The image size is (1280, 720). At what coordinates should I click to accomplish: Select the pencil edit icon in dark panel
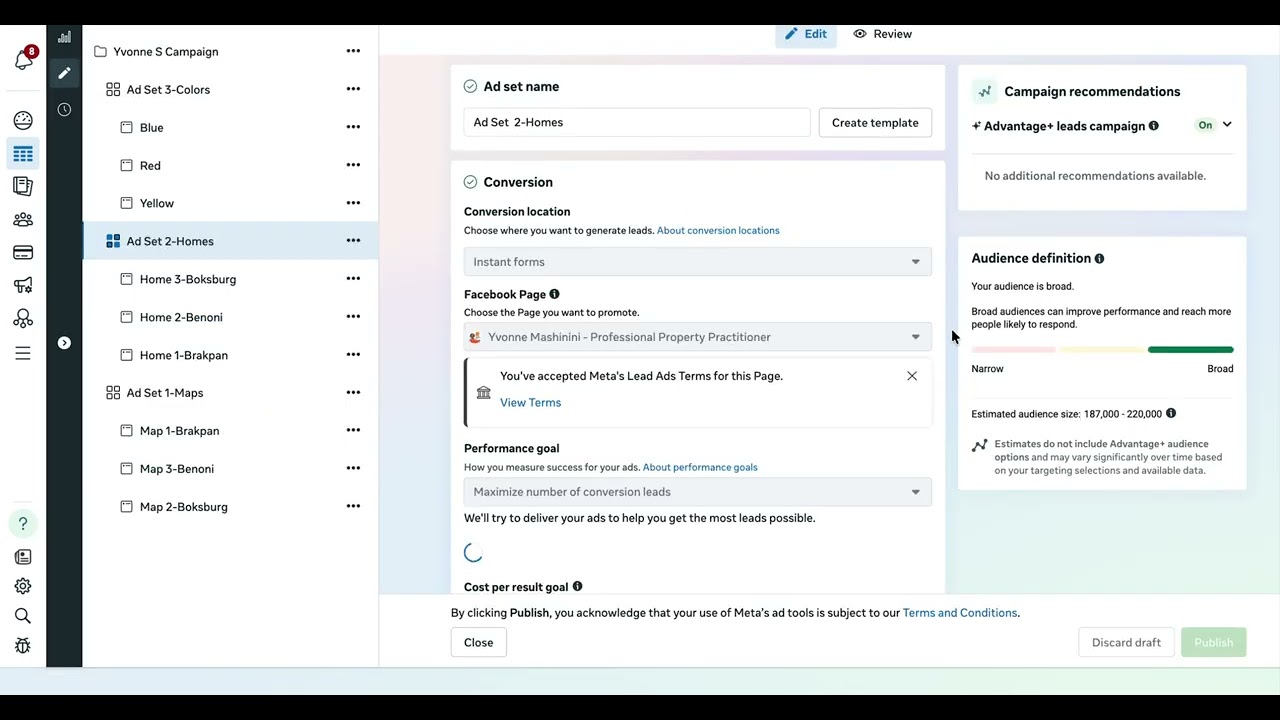64,73
